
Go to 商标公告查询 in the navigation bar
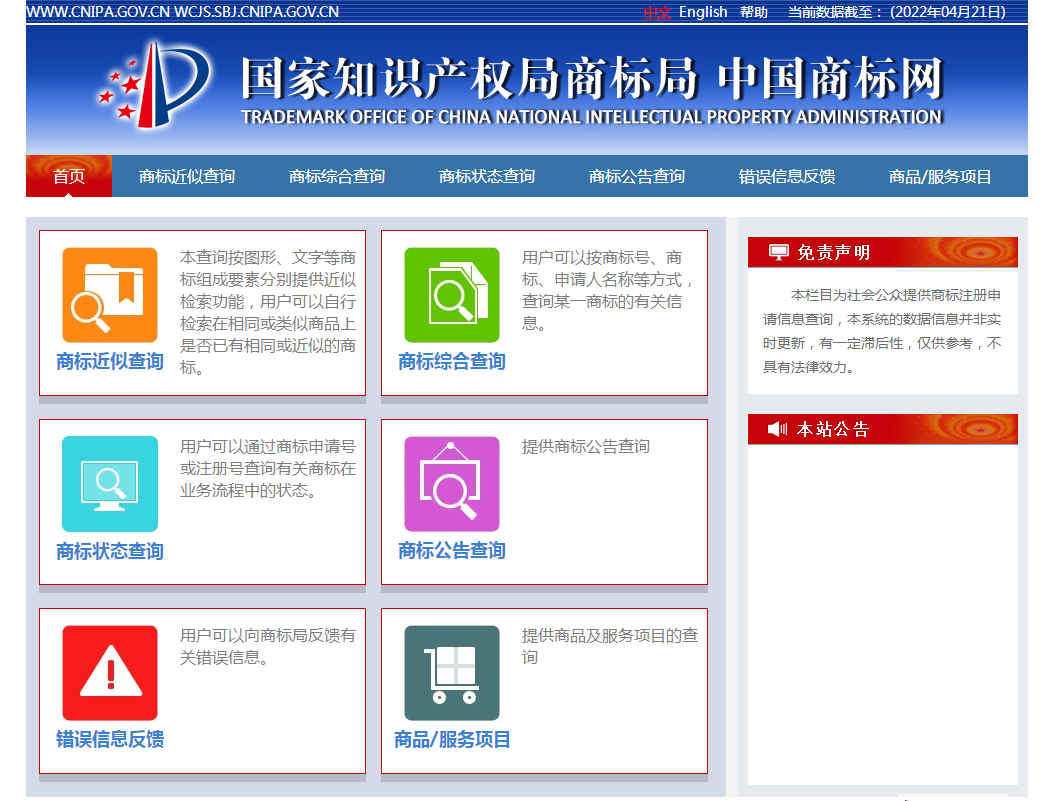click(637, 176)
